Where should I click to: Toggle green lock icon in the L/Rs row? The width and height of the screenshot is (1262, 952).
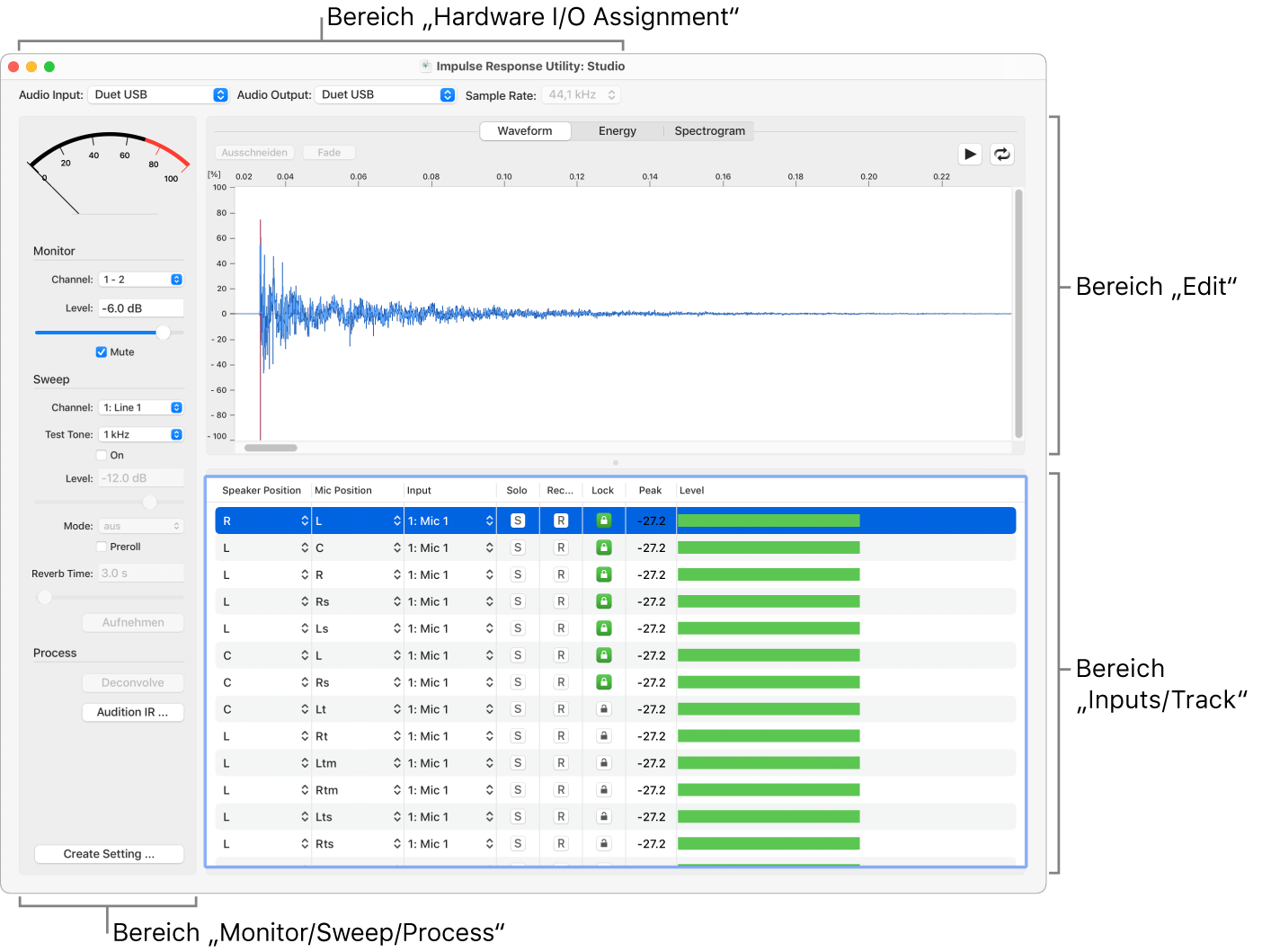pos(604,601)
